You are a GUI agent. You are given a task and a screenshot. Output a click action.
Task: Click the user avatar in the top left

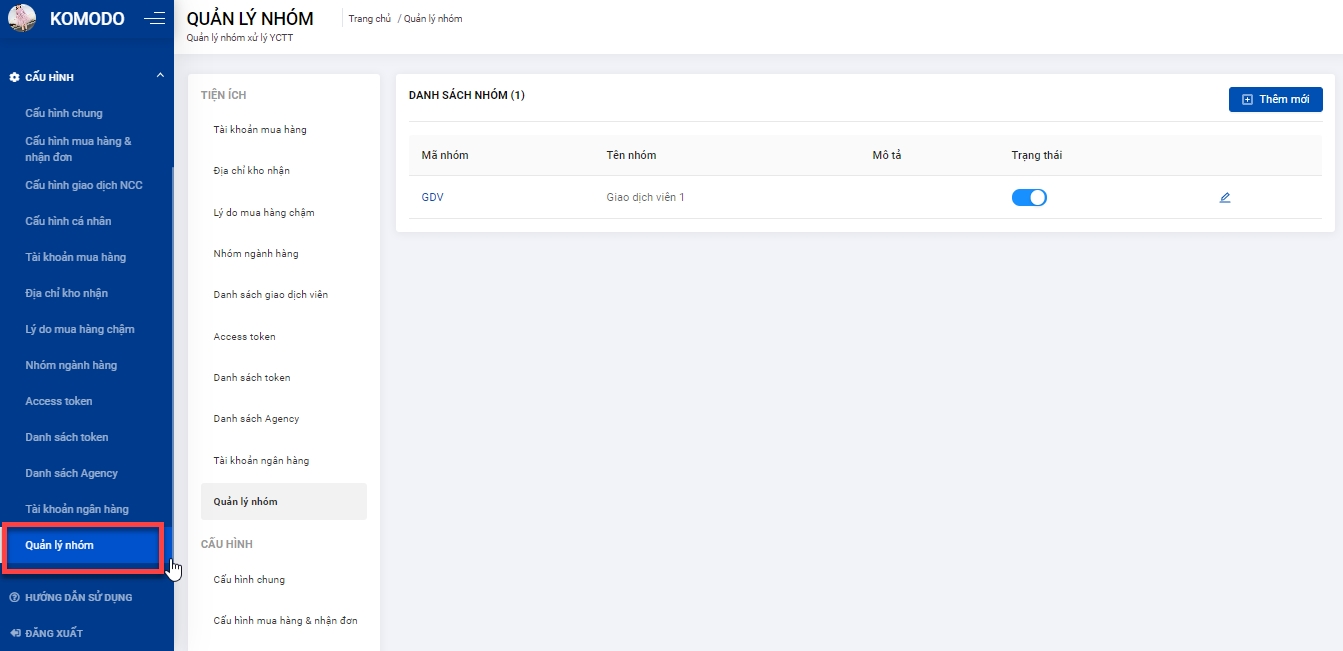(x=22, y=18)
